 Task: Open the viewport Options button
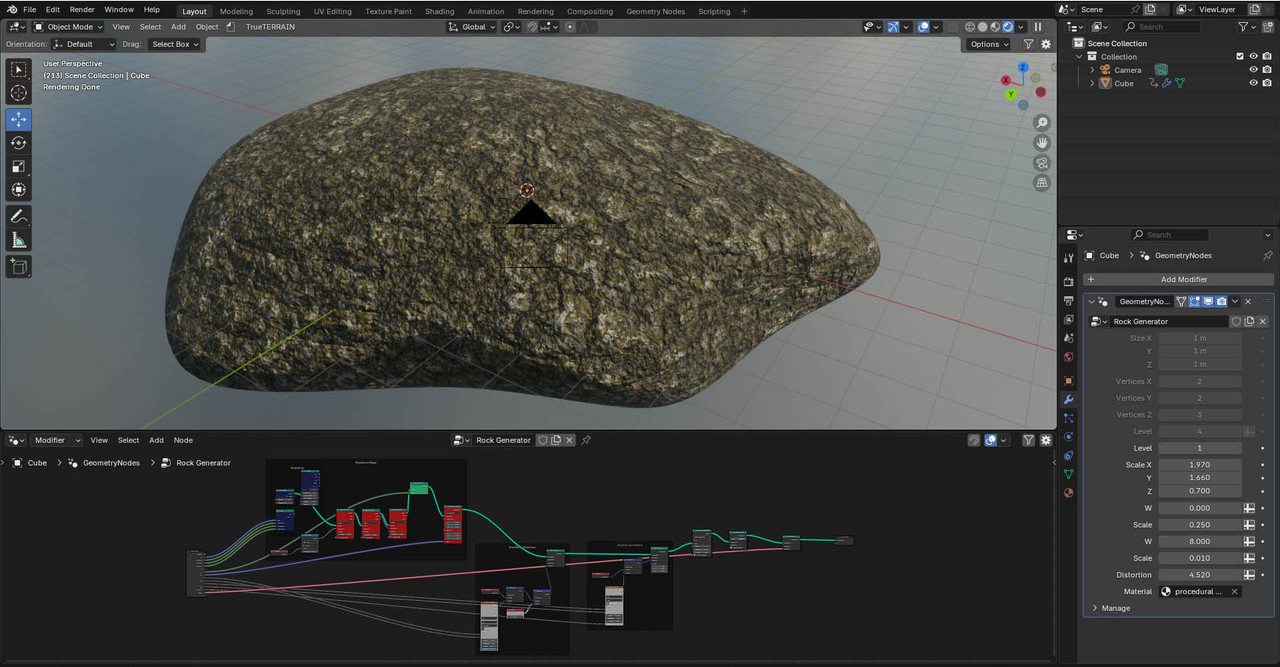[989, 44]
